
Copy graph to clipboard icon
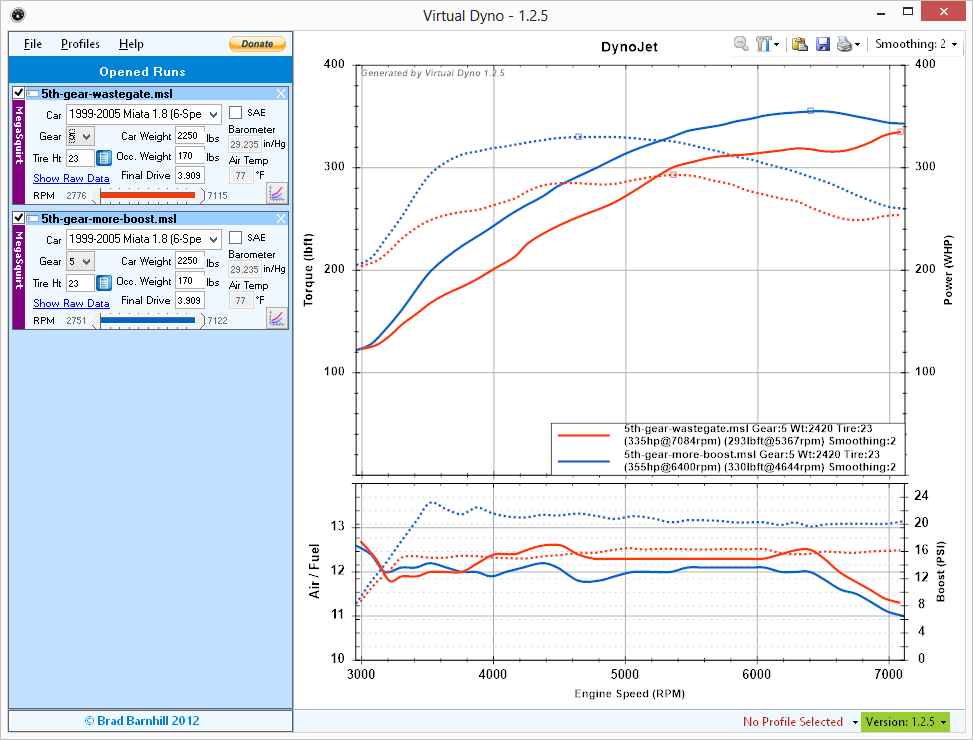click(x=799, y=44)
